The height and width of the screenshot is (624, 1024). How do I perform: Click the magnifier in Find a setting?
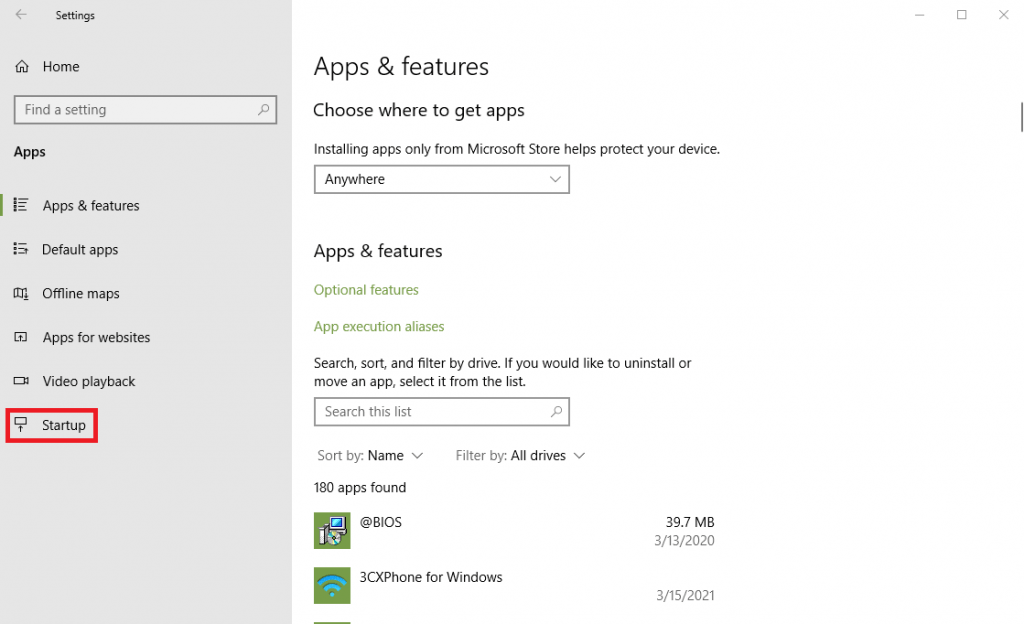263,110
